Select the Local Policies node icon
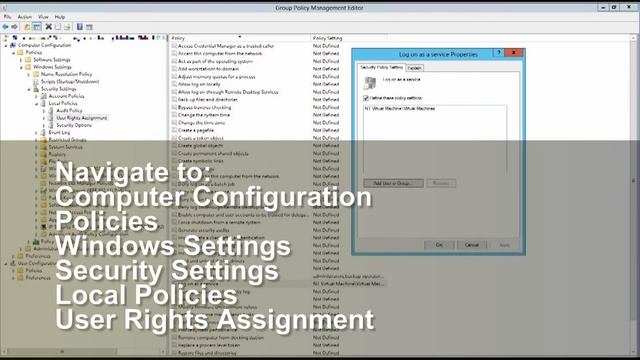Image resolution: width=640 pixels, height=360 pixels. click(x=43, y=103)
